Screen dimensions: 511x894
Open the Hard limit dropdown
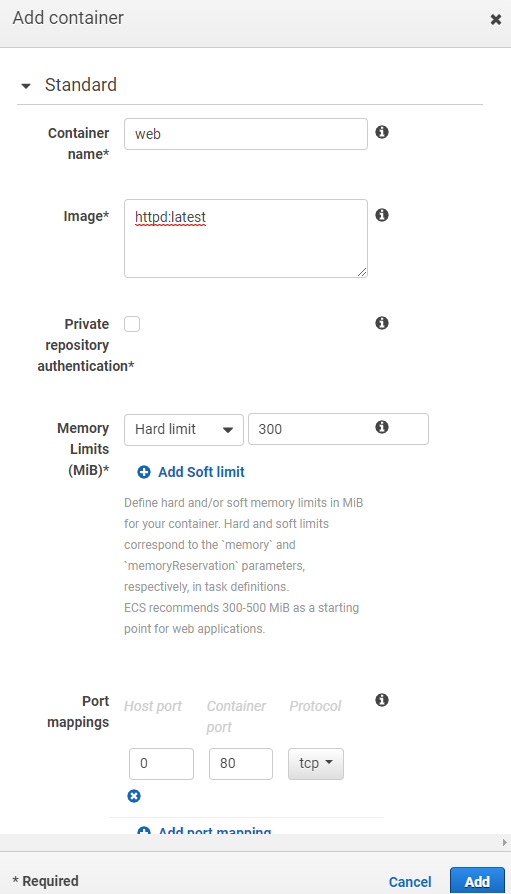pos(184,429)
